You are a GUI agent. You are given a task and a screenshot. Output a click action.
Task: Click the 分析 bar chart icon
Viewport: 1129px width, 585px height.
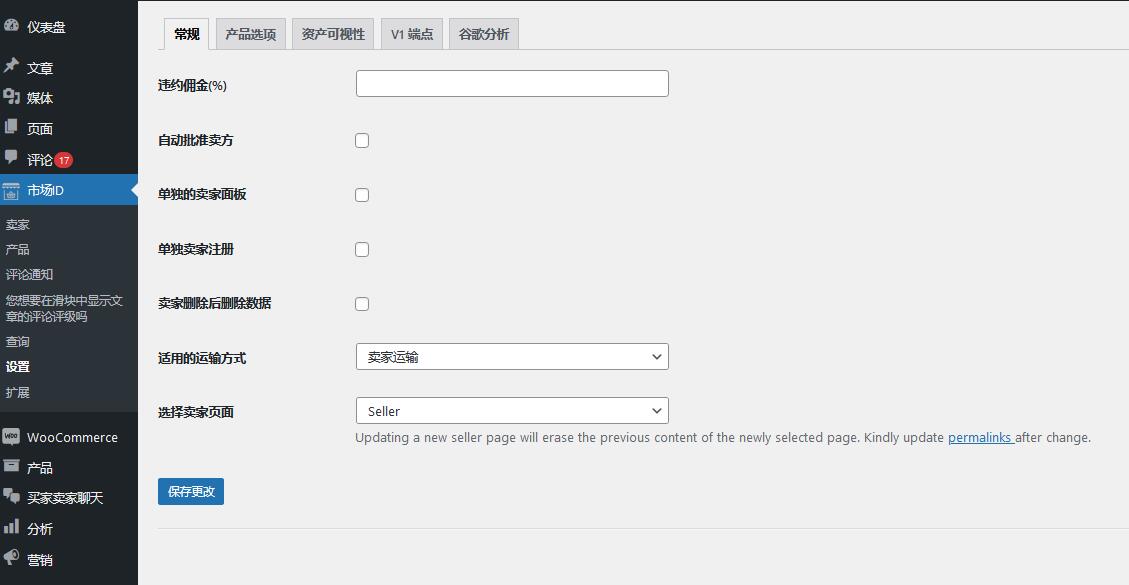[11, 527]
